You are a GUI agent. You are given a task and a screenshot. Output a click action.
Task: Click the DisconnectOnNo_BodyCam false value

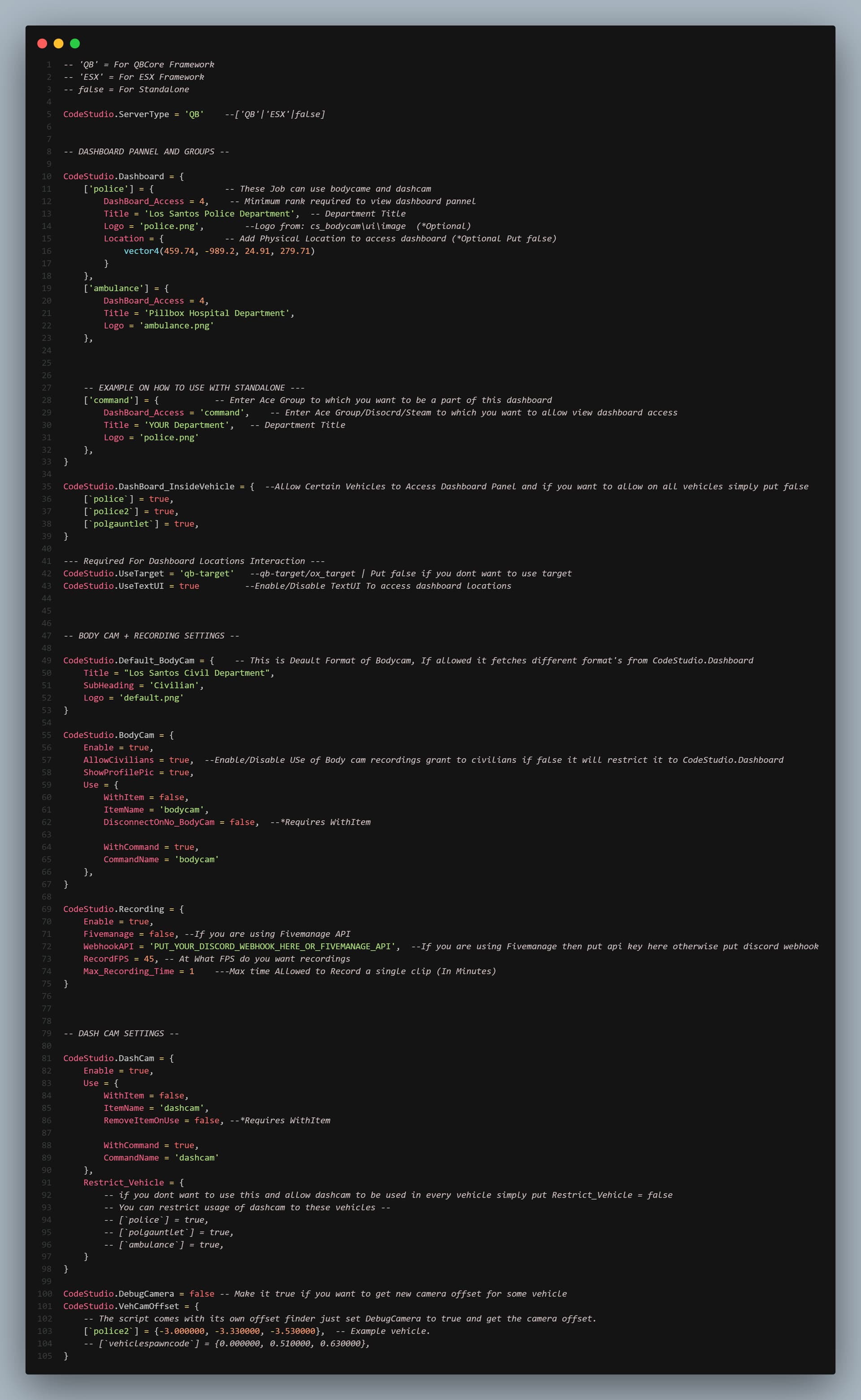[242, 822]
